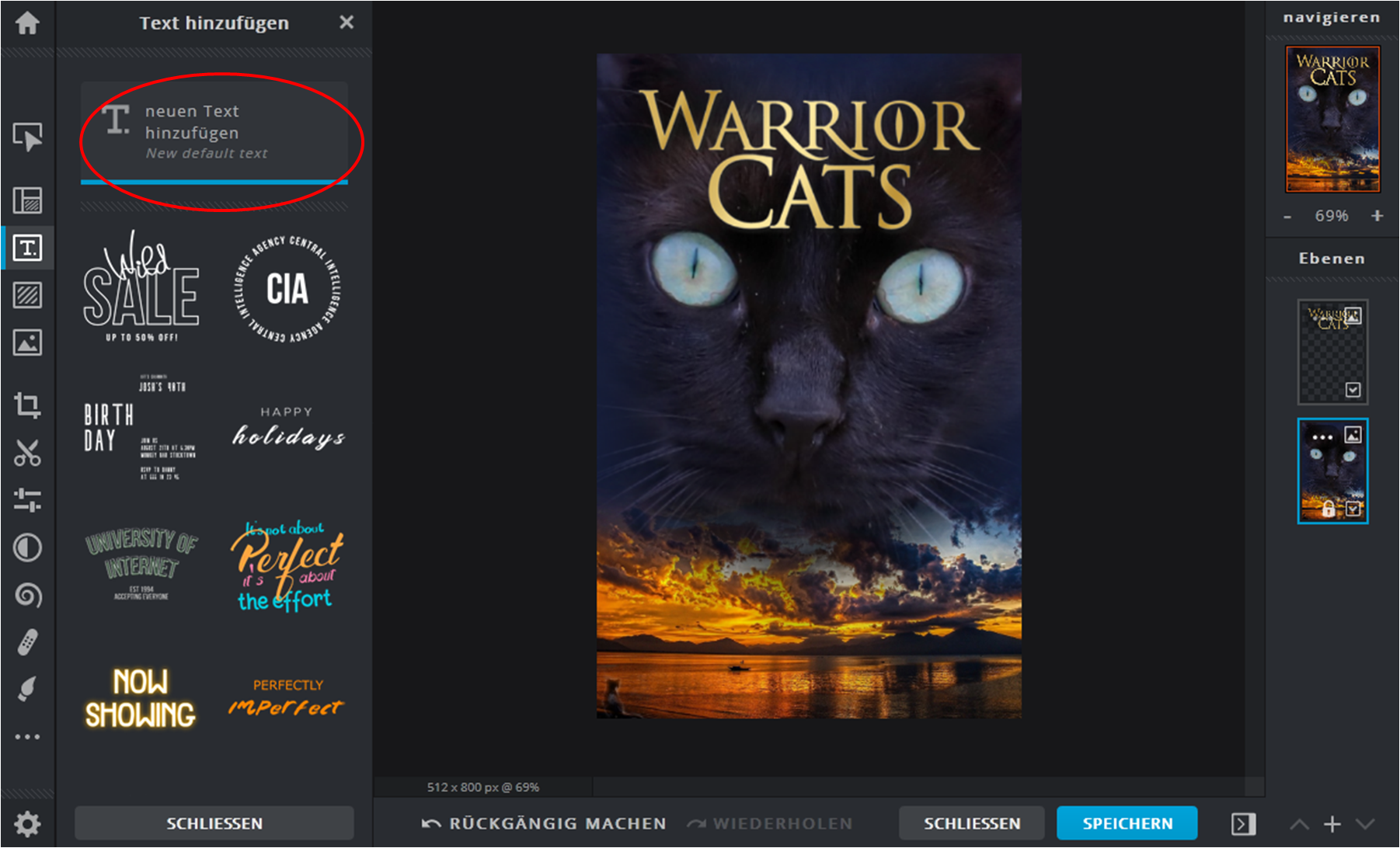Choose the Perfect effort text template
This screenshot has height=848, width=1400.
(287, 567)
